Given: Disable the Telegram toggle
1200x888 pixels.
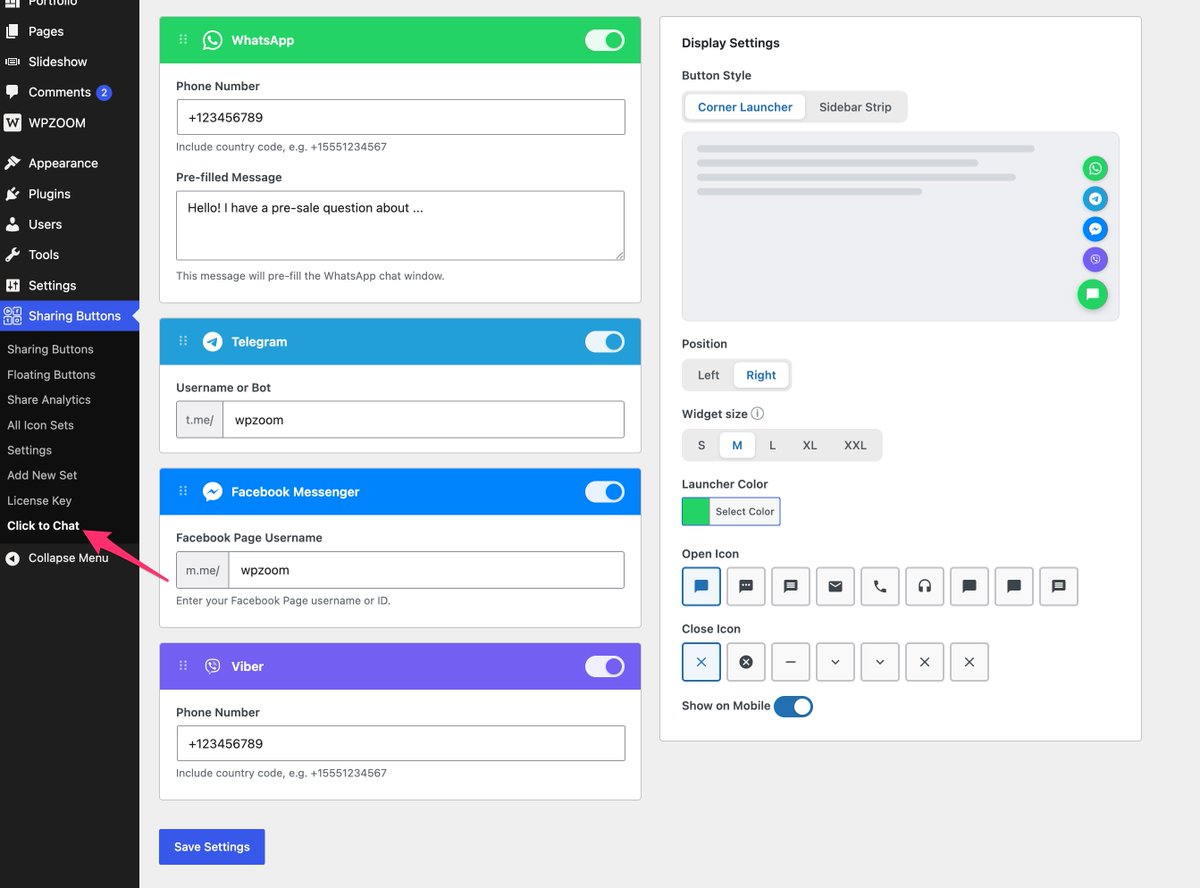Looking at the screenshot, I should pos(604,342).
